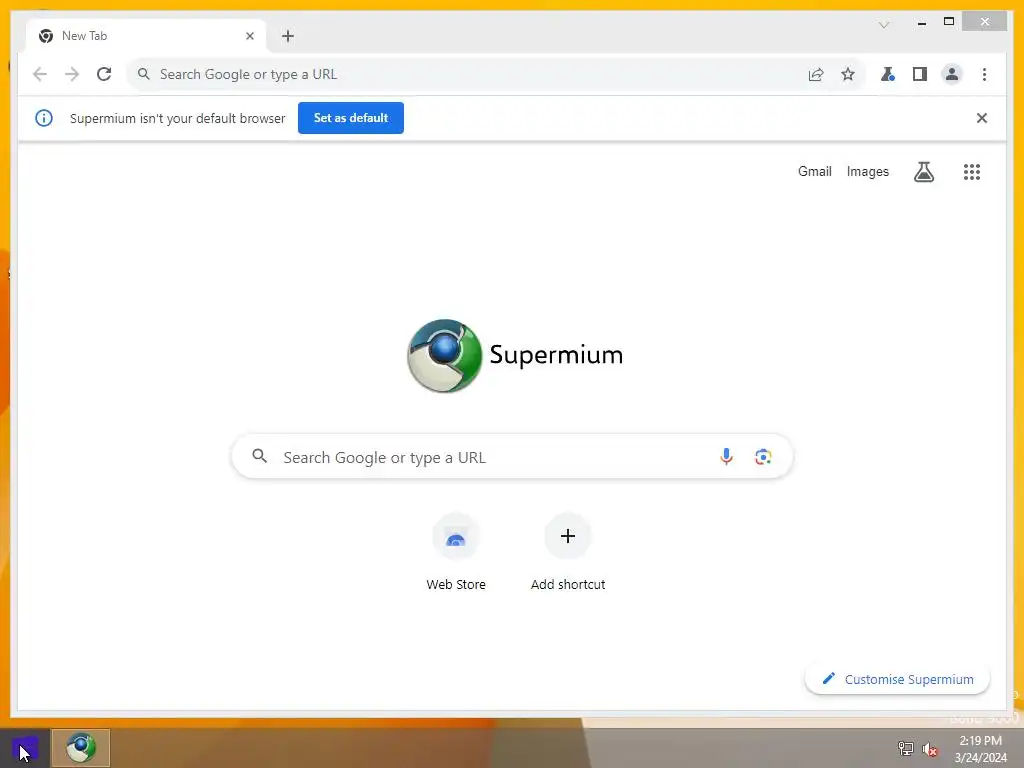1024x768 pixels.
Task: Open the share page icon in the address bar
Action: click(x=816, y=74)
